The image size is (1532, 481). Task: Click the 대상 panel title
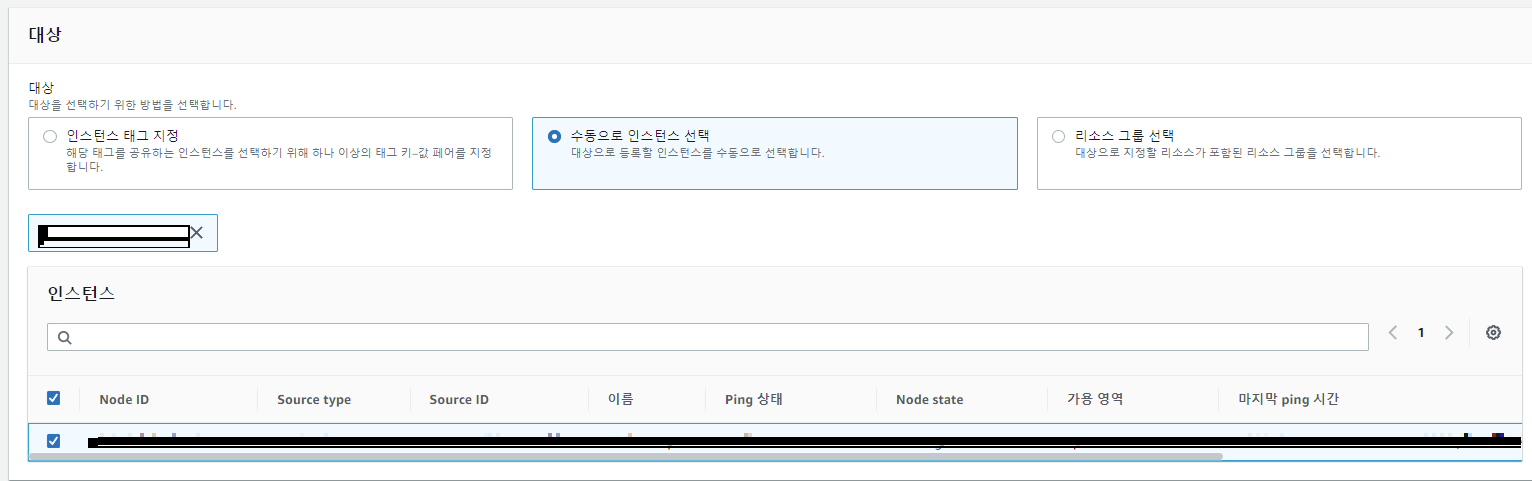click(x=45, y=34)
